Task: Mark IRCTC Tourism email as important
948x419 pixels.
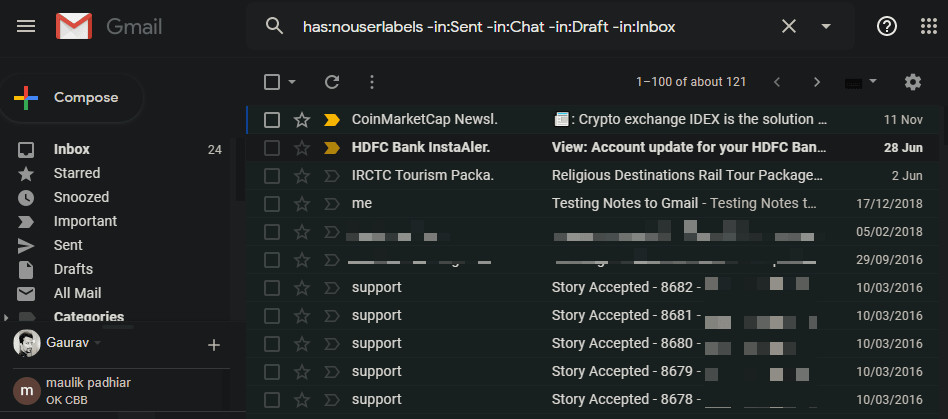Action: pyautogui.click(x=331, y=176)
